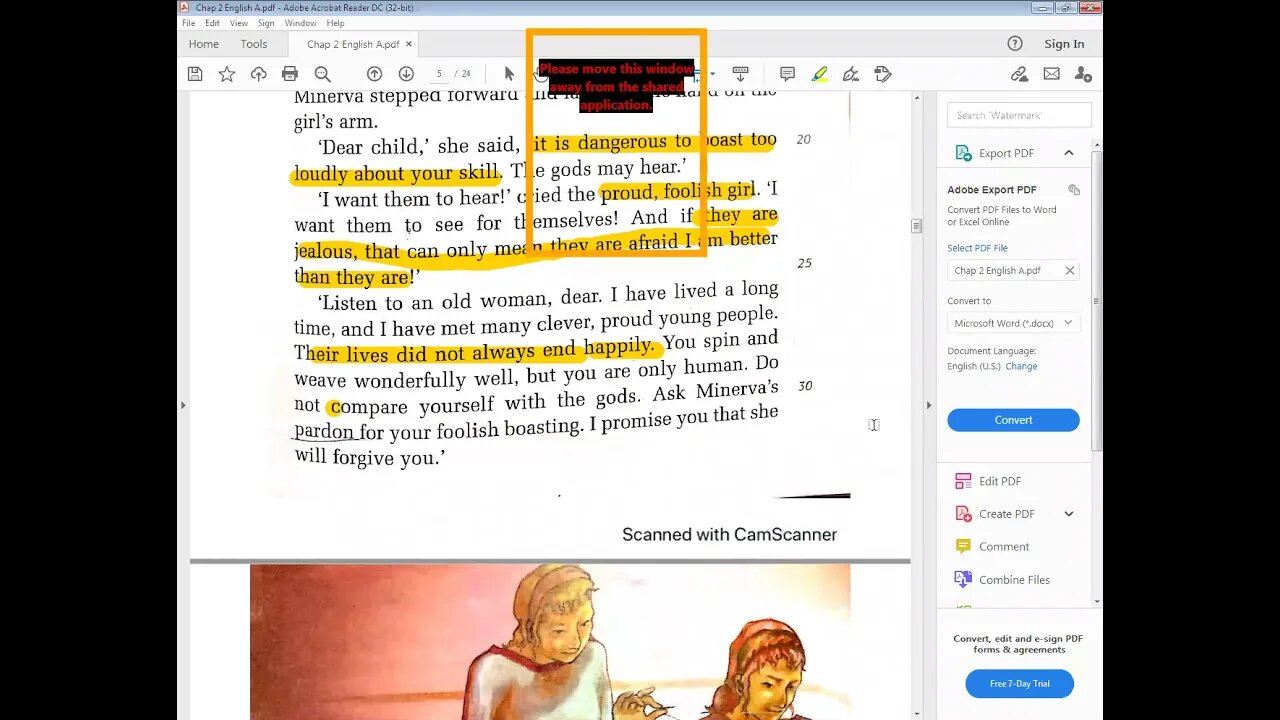Send file by email envelope icon
This screenshot has width=1280, height=720.
click(x=1051, y=74)
